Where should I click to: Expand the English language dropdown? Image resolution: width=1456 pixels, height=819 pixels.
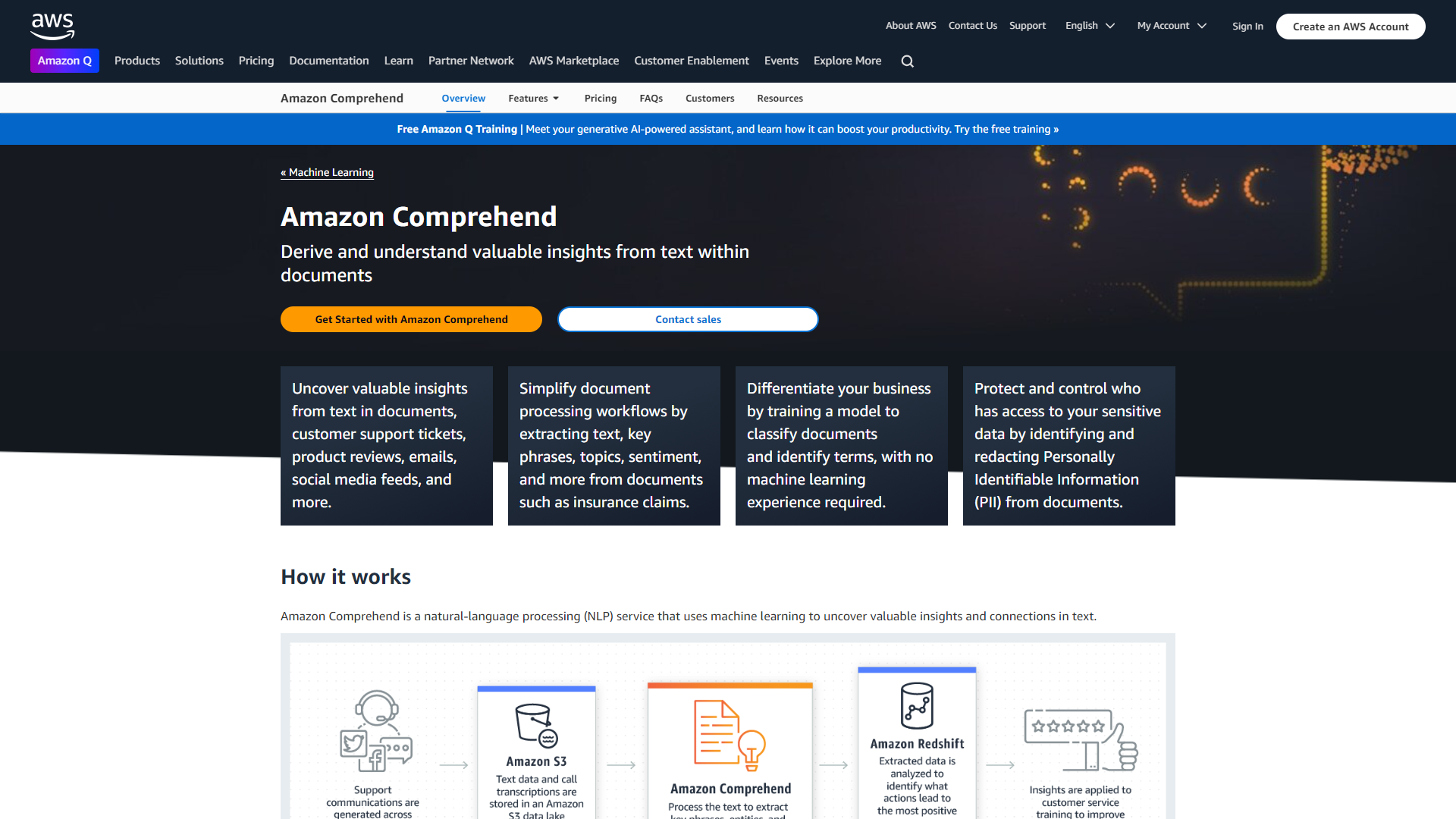point(1090,25)
